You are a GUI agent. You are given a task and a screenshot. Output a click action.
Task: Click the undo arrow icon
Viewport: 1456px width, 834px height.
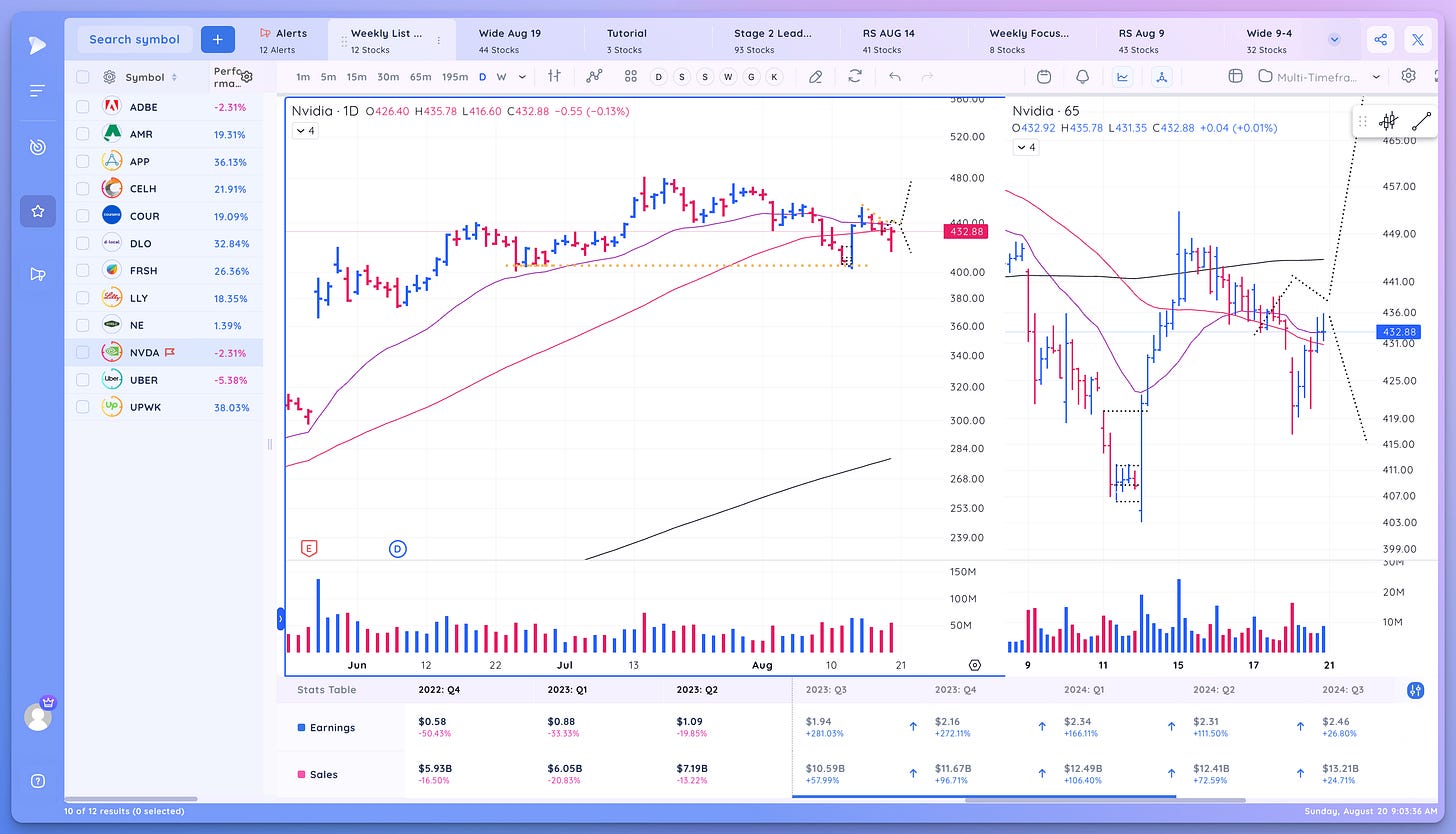click(x=894, y=76)
